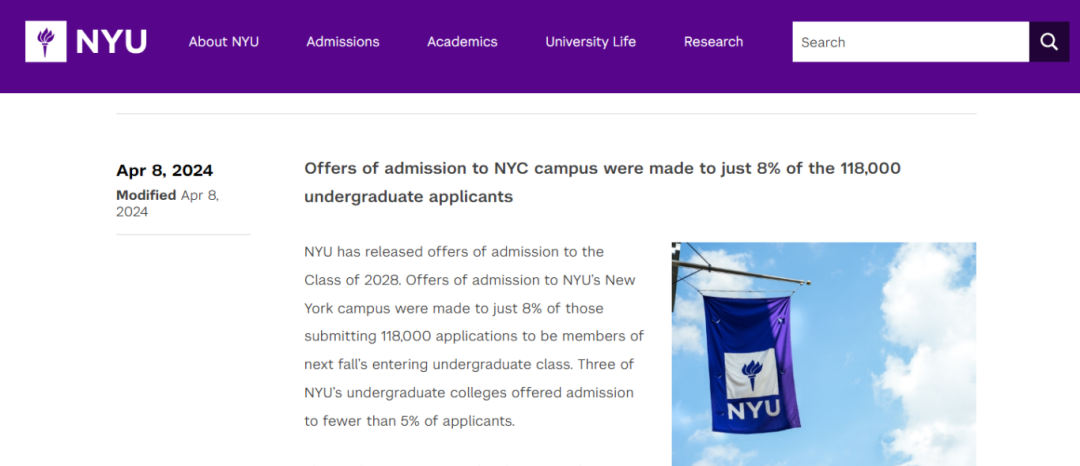Click 'undergraduate applicants' in the headline
This screenshot has width=1080, height=466.
tap(408, 197)
